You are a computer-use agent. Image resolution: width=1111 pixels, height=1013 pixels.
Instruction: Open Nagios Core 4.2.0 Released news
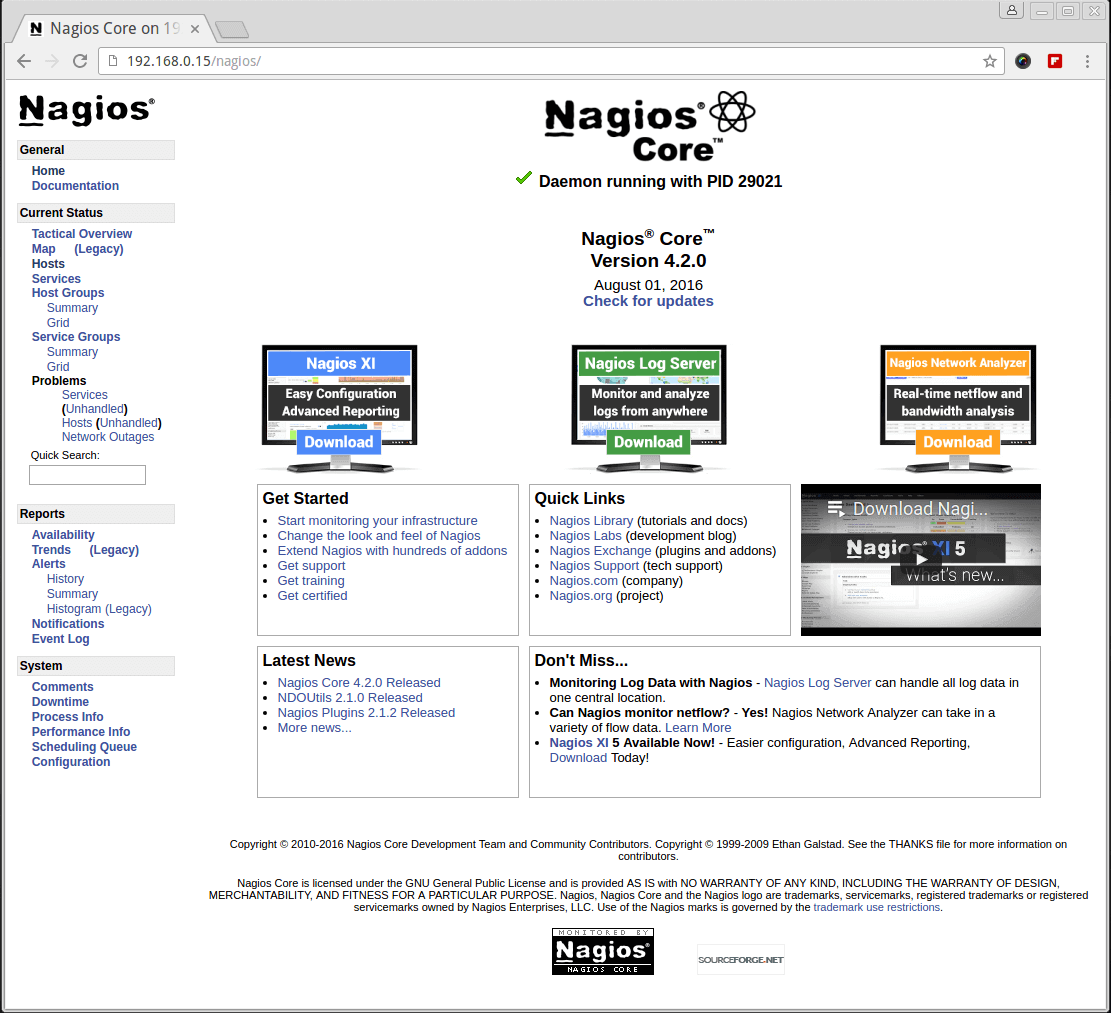coord(359,683)
